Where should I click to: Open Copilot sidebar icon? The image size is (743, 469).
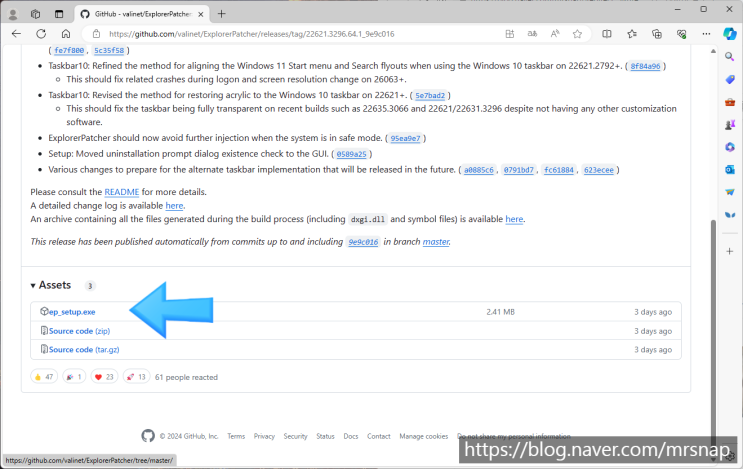click(x=730, y=34)
